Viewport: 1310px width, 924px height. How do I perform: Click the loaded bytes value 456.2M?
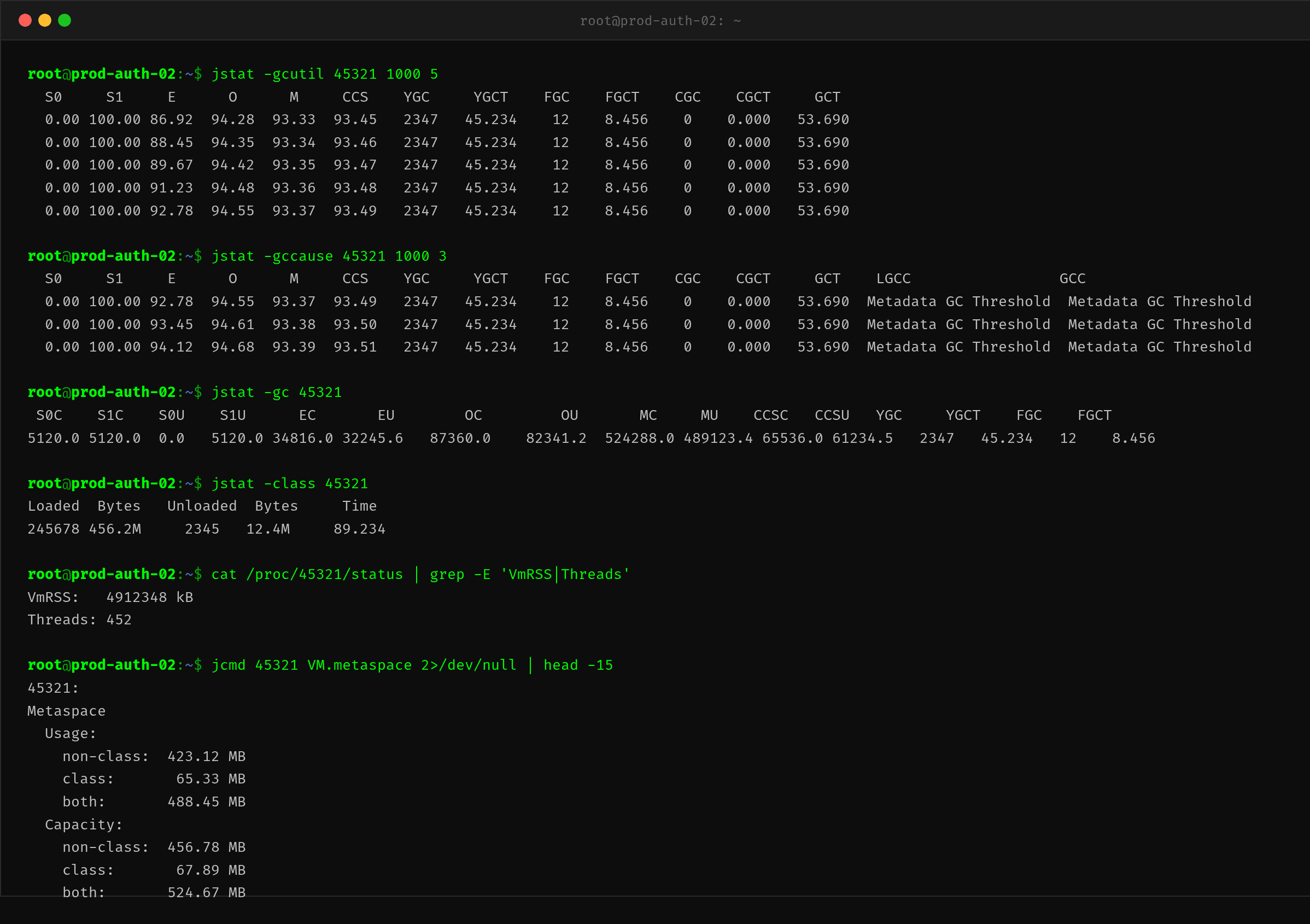coord(115,530)
